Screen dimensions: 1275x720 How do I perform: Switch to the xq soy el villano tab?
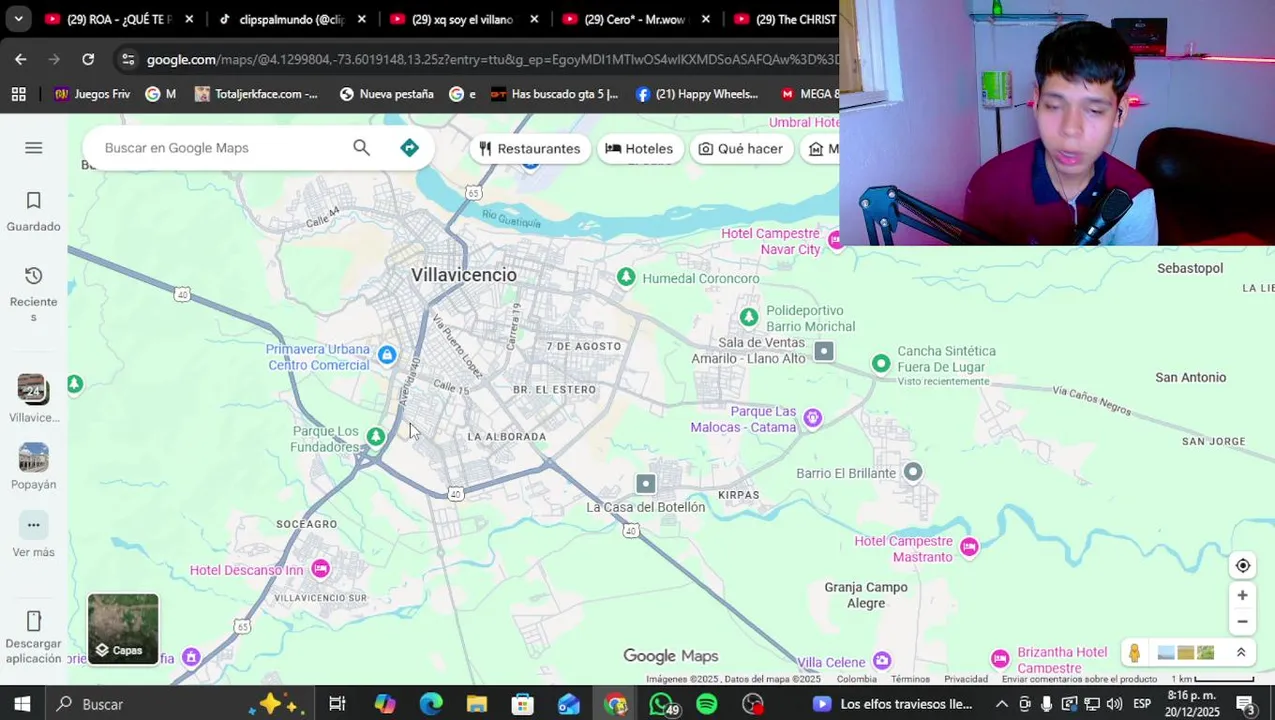462,19
